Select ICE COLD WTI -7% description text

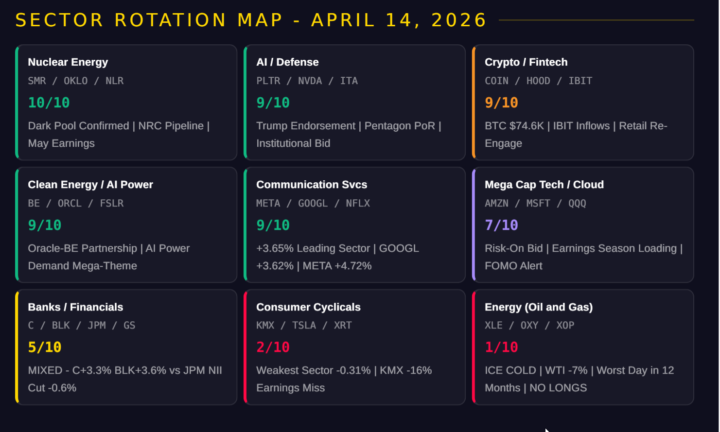tap(579, 379)
